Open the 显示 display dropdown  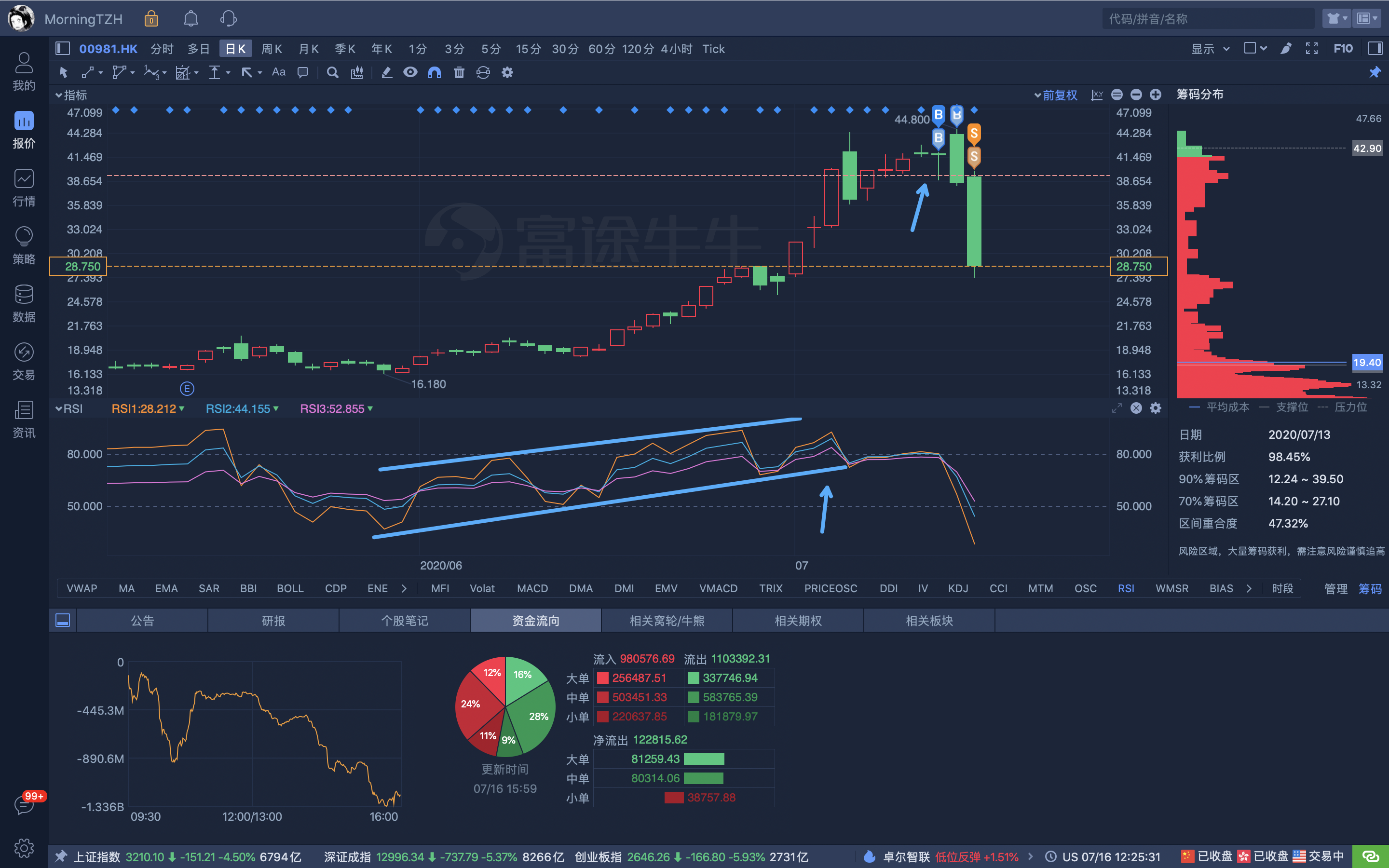pyautogui.click(x=1211, y=49)
